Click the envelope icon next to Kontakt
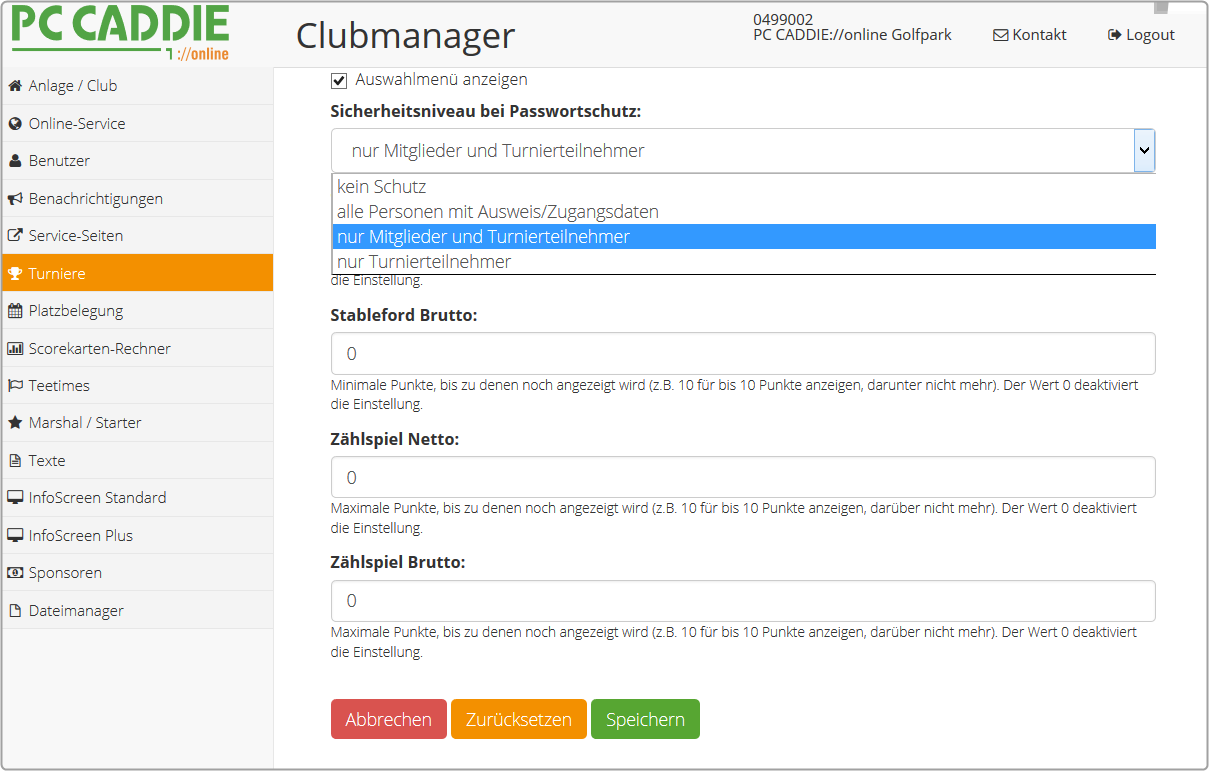Viewport: 1209px width, 771px height. tap(1000, 35)
